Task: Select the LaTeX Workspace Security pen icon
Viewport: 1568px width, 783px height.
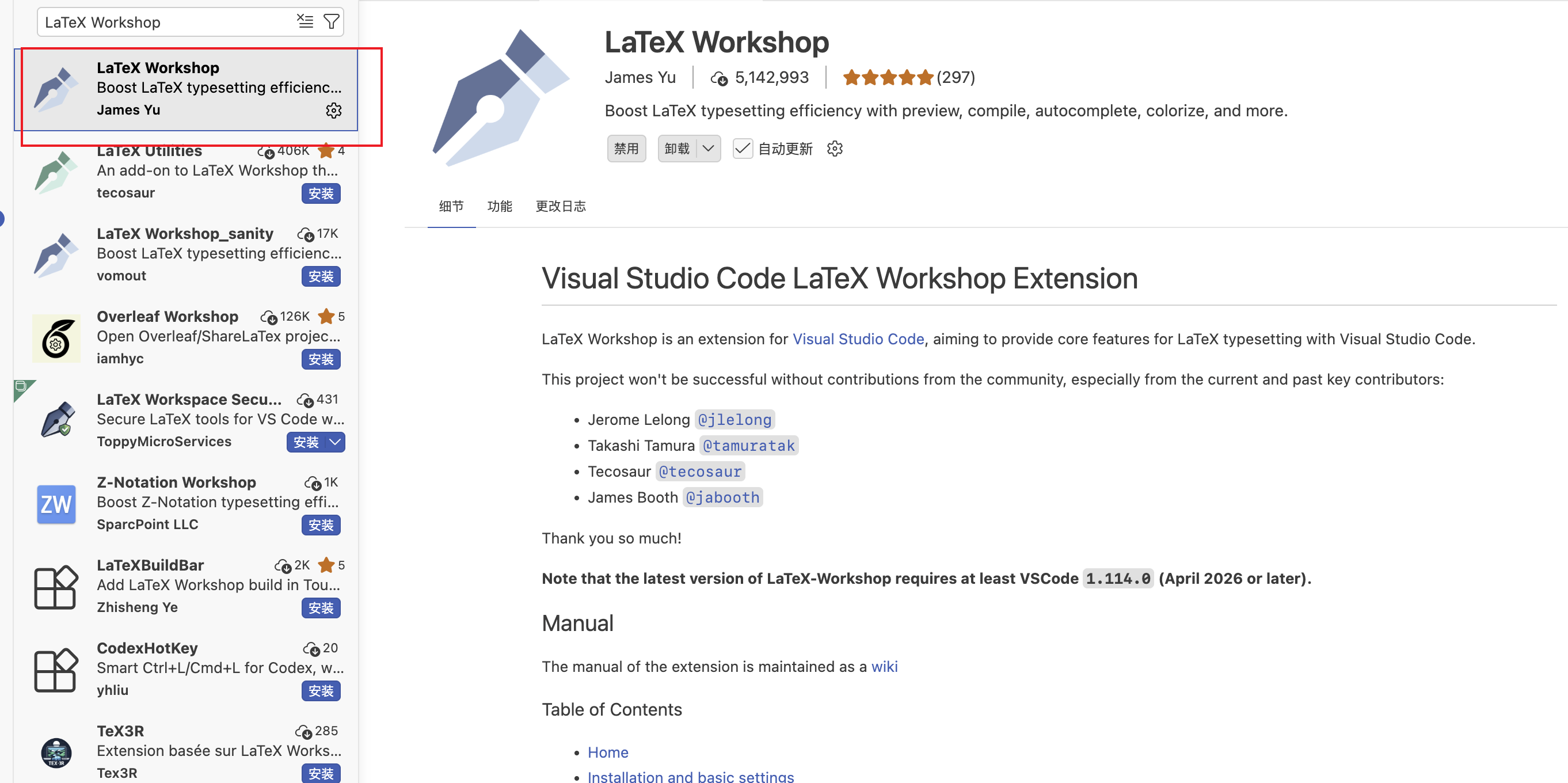Action: pos(58,420)
